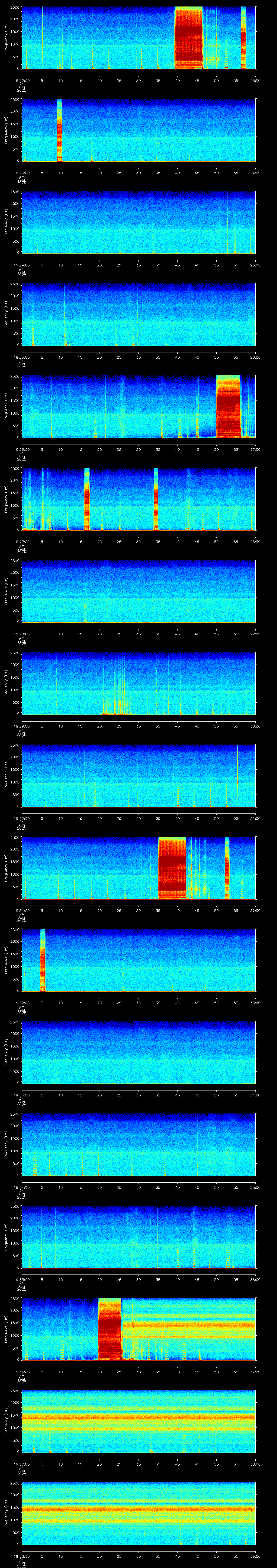Image resolution: width=277 pixels, height=1568 pixels.
Task: Click the 19:25:00 start time label
Action: 21,357
